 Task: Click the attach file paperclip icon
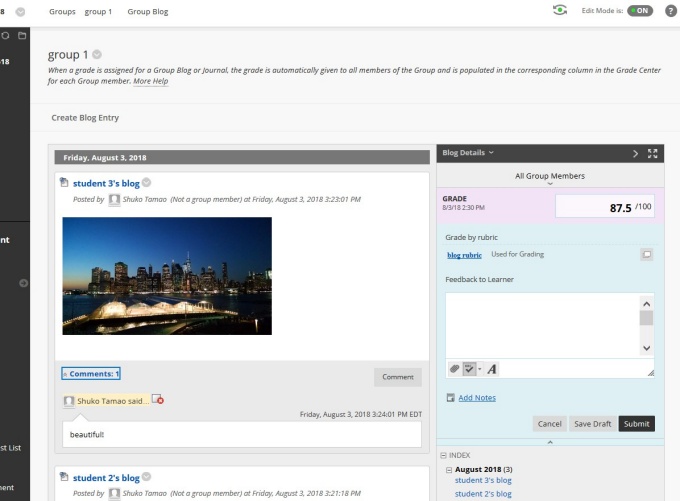454,369
